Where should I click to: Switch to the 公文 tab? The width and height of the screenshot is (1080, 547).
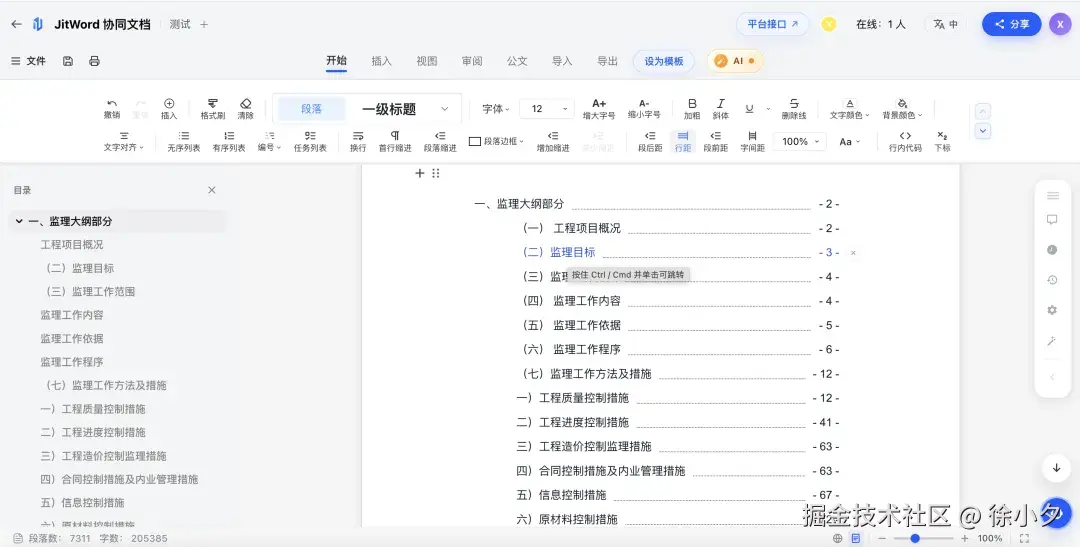coord(517,61)
